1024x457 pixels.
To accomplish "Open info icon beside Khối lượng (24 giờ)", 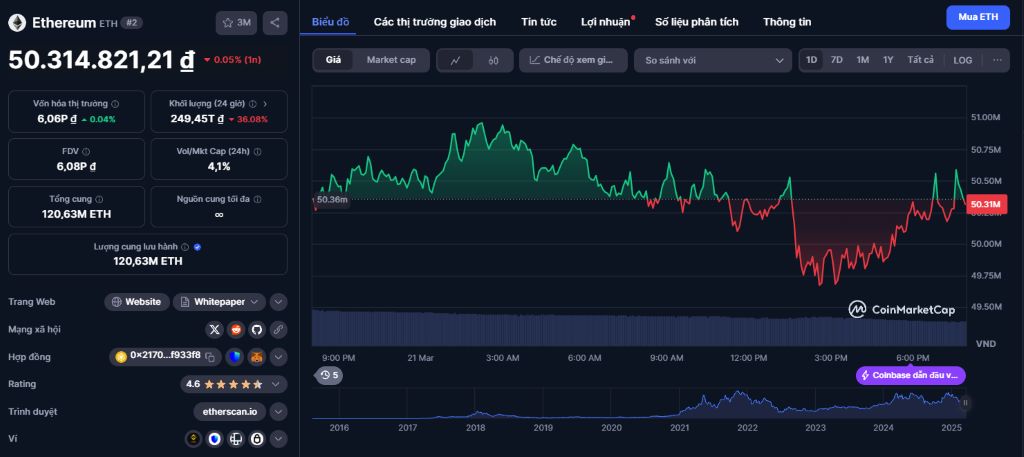I will point(253,103).
